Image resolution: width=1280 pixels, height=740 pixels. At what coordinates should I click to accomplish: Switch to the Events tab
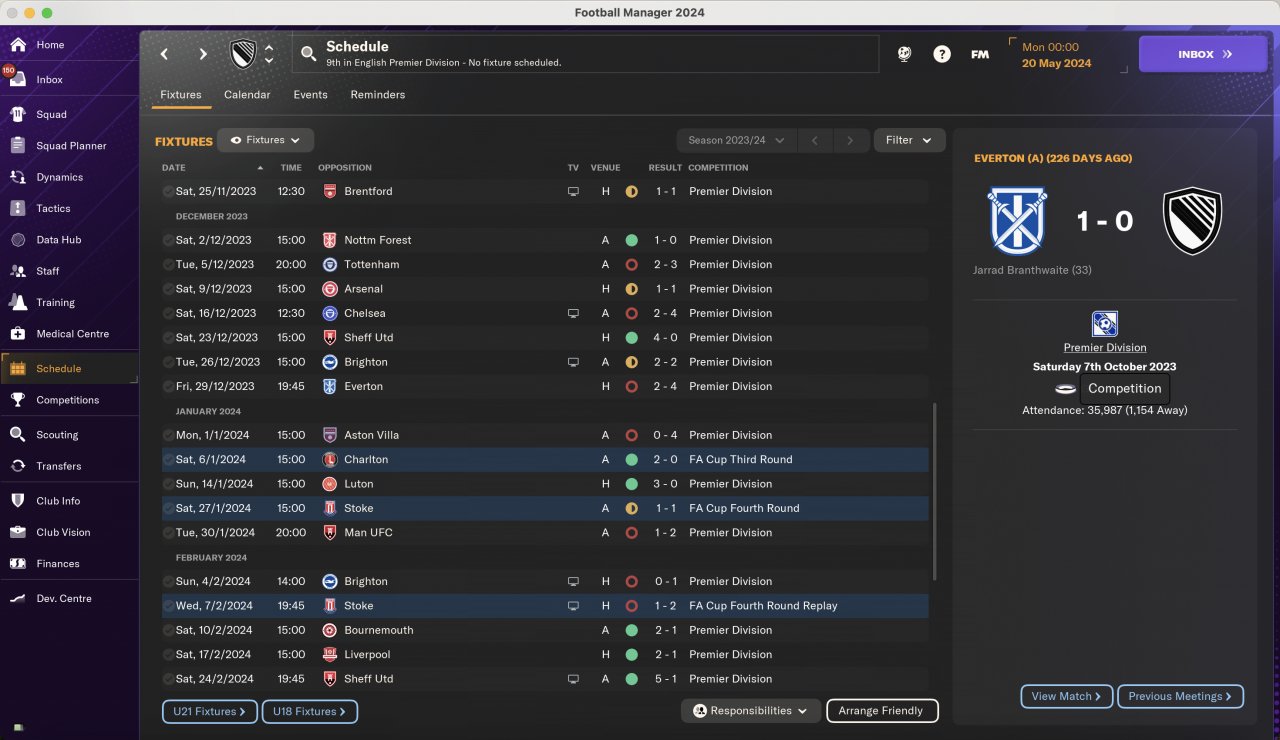(310, 95)
